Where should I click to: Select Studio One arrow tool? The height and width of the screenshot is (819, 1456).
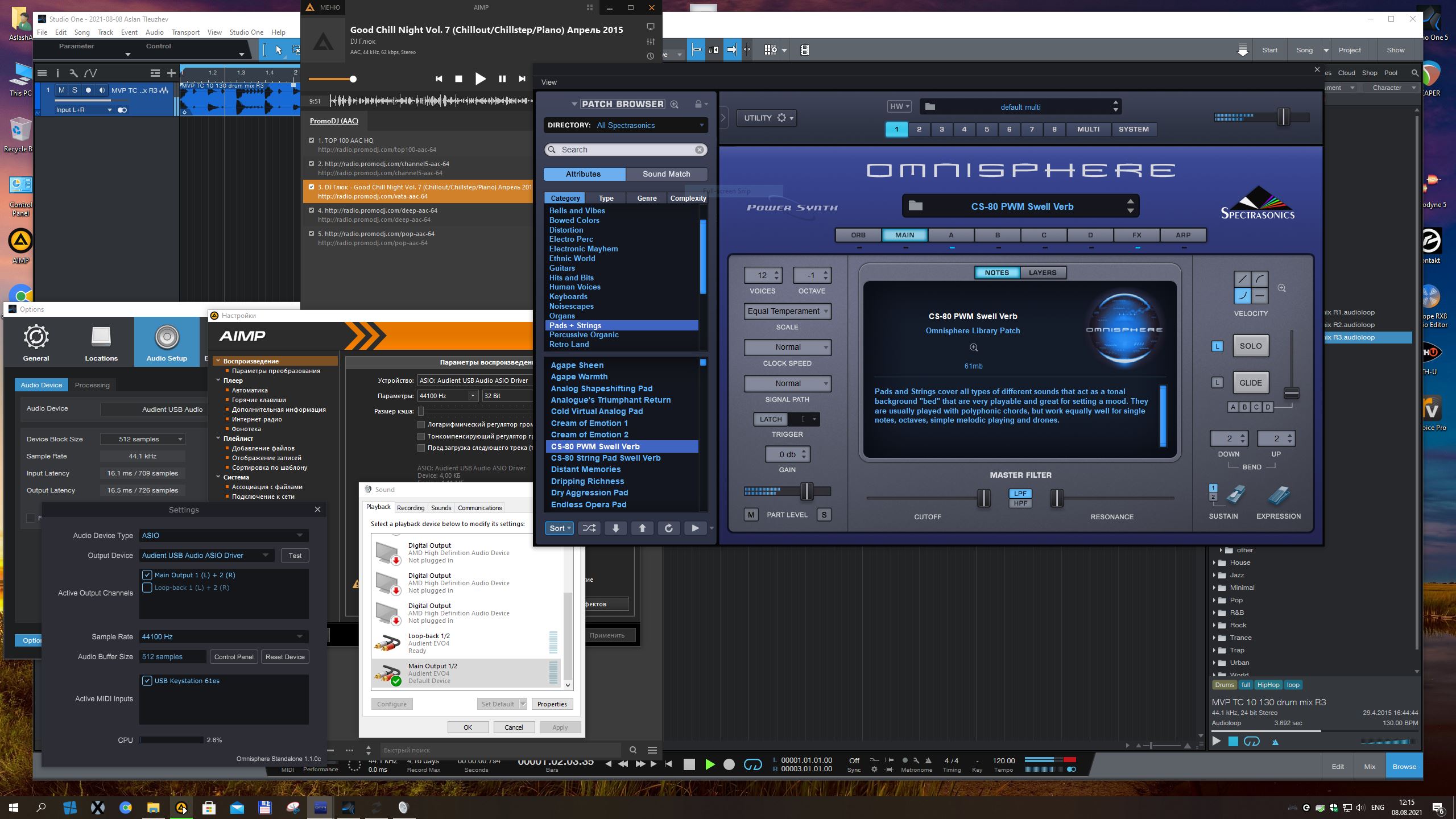tap(279, 50)
